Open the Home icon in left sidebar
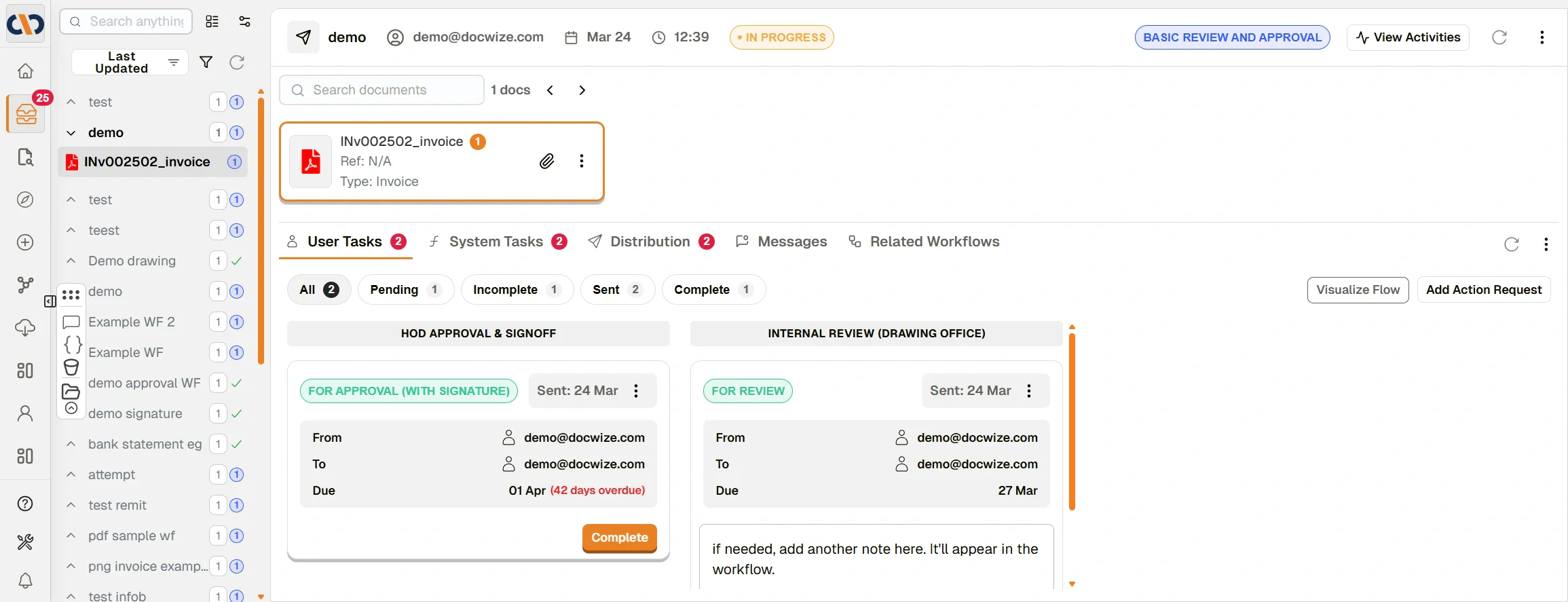The image size is (1568, 602). 25,71
